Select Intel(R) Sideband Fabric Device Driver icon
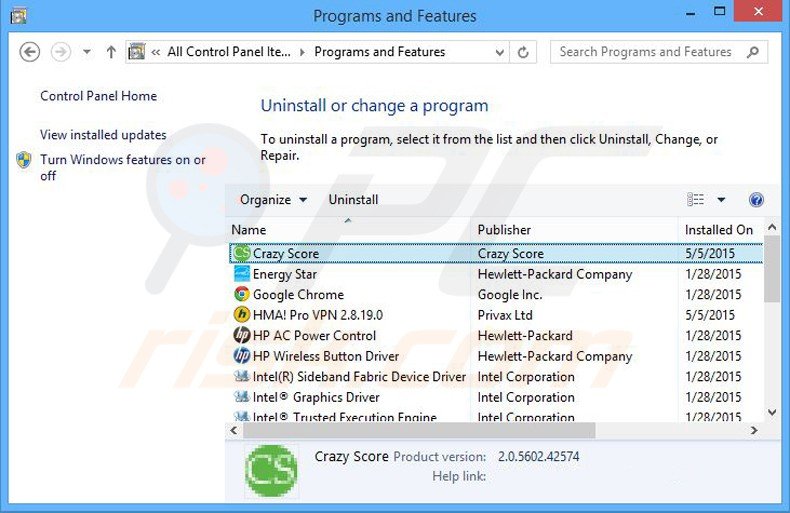 click(x=242, y=376)
